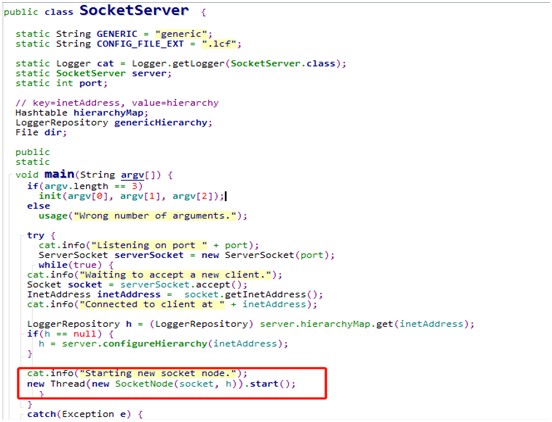Click the "Connected to client at " string
Viewport: 552px width, 422px height.
tap(152, 304)
